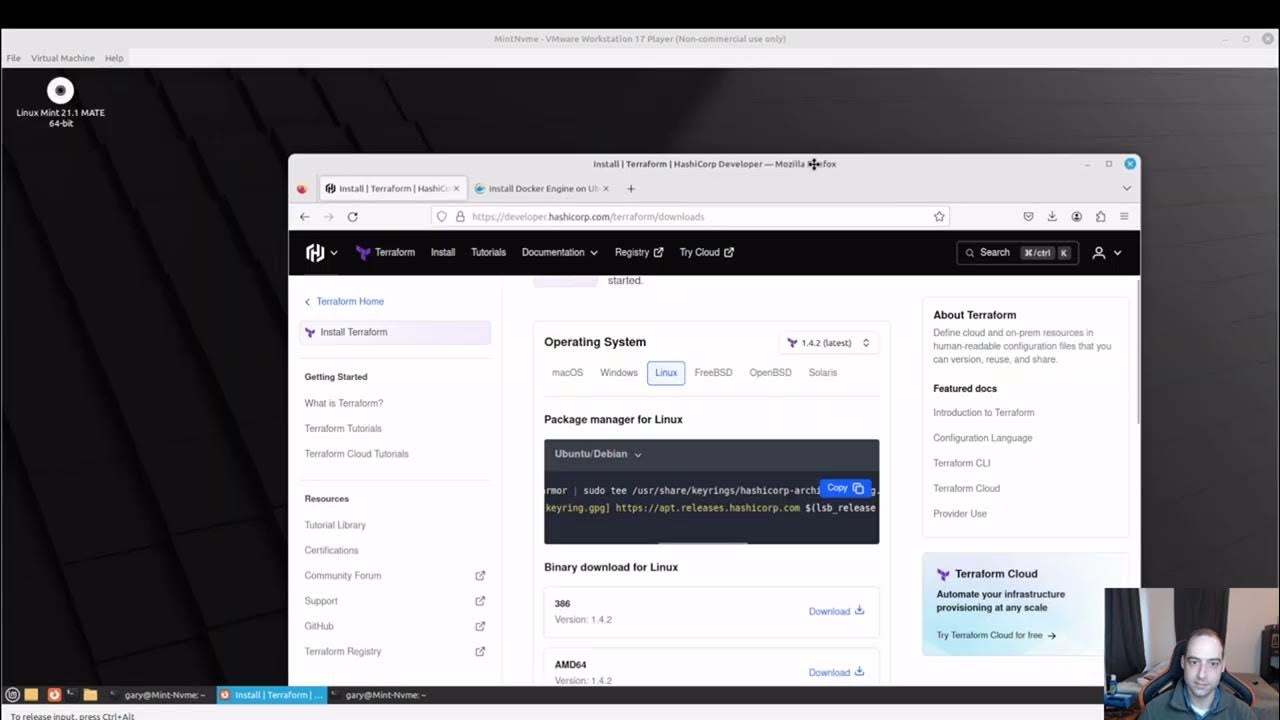This screenshot has width=1280, height=720.
Task: Select the Linux operating system tab
Action: (666, 372)
